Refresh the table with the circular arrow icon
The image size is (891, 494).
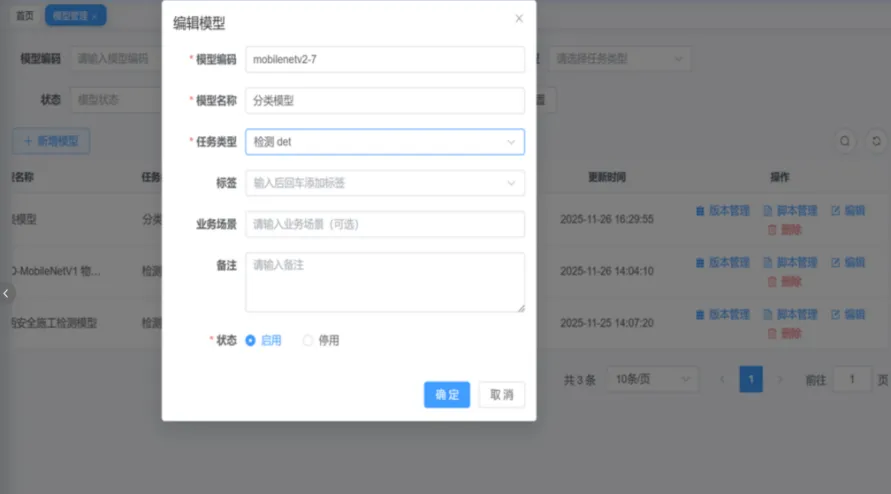877,141
